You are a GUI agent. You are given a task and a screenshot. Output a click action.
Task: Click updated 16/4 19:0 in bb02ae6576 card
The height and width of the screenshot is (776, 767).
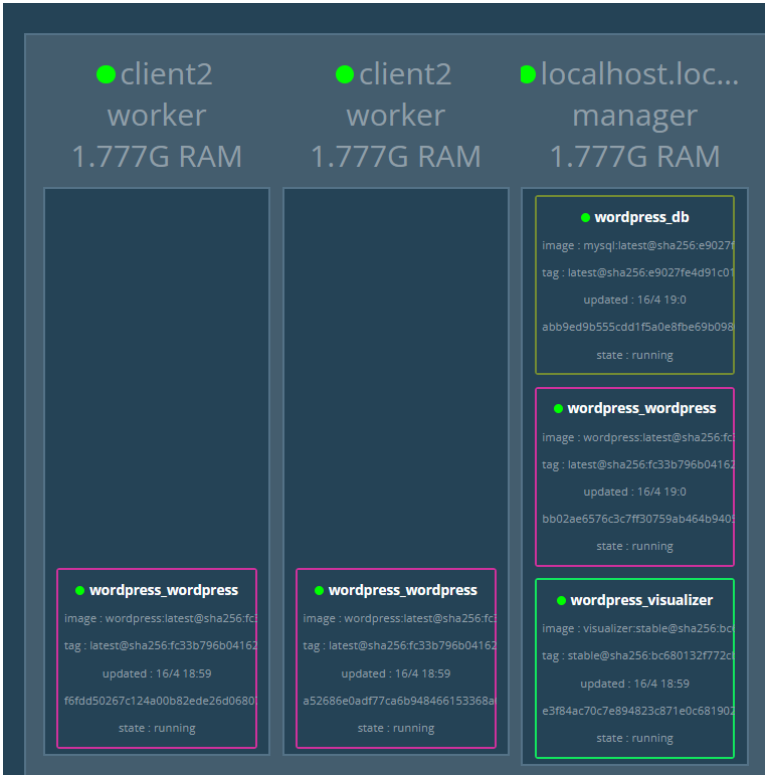point(635,492)
